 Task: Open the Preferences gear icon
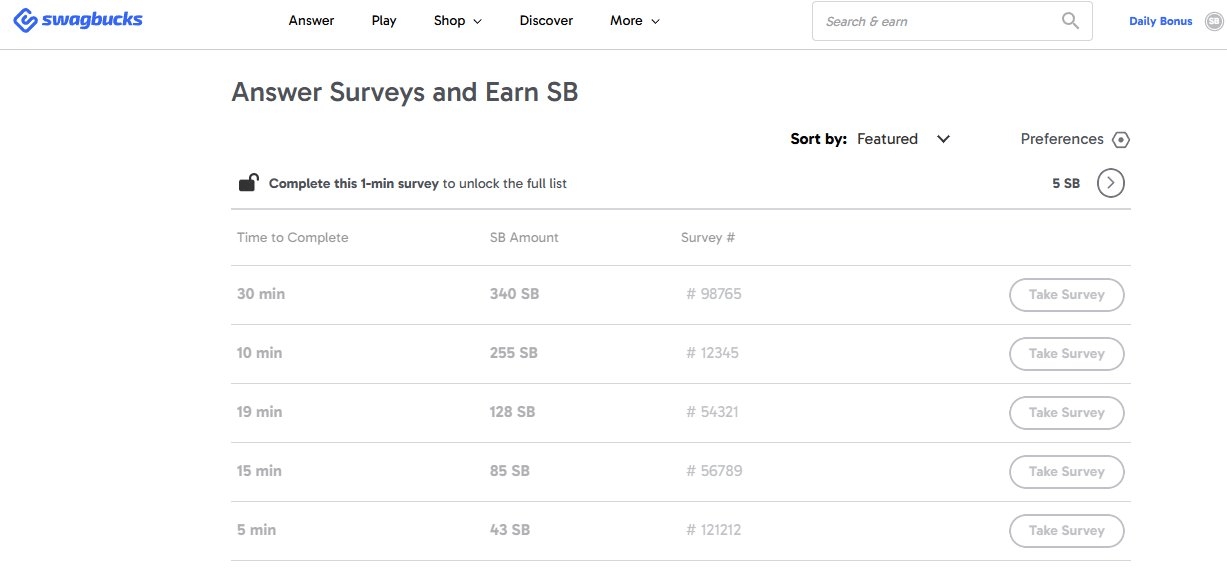point(1121,140)
